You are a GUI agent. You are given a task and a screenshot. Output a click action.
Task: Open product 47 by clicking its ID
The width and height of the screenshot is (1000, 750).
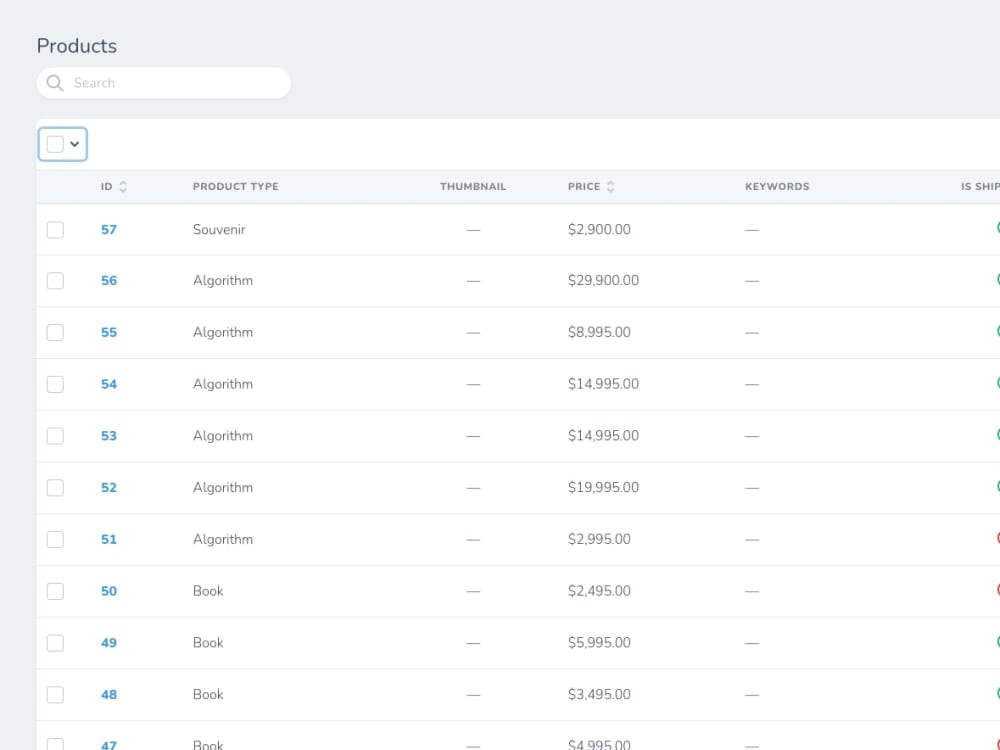click(108, 744)
